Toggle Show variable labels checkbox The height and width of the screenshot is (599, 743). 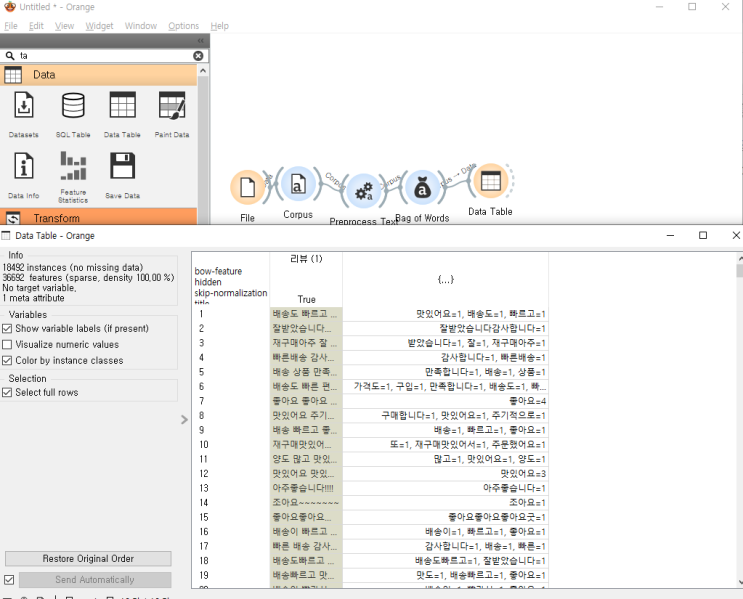click(7, 328)
